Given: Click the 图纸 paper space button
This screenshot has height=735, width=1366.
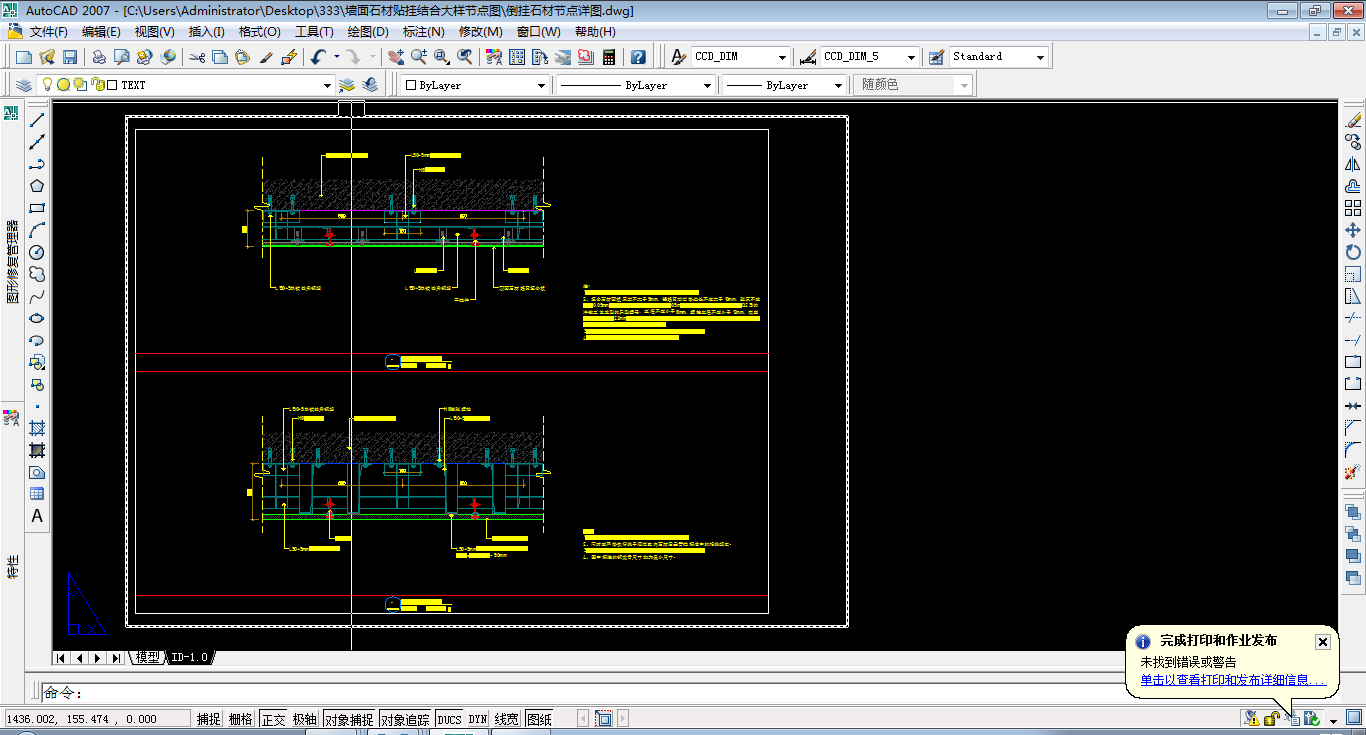Looking at the screenshot, I should tap(539, 718).
